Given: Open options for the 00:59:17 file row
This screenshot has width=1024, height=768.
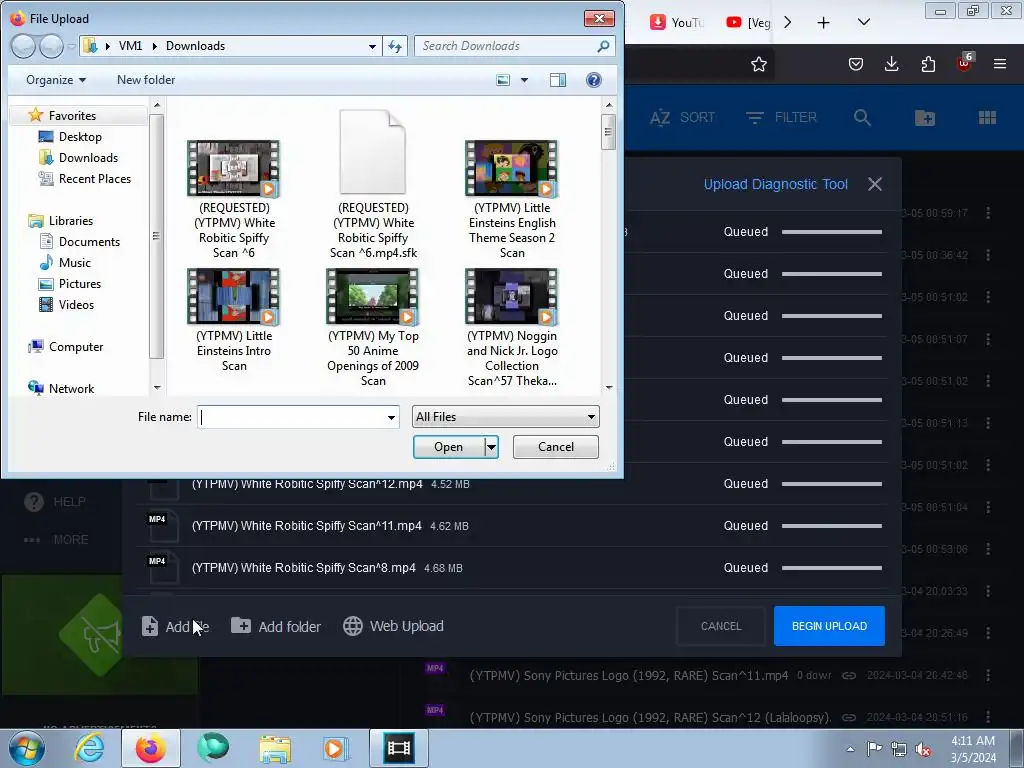Looking at the screenshot, I should pos(988,213).
